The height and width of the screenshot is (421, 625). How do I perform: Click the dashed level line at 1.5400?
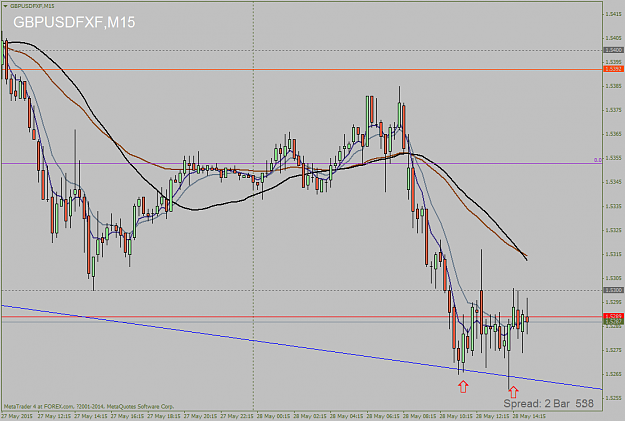[x=301, y=50]
